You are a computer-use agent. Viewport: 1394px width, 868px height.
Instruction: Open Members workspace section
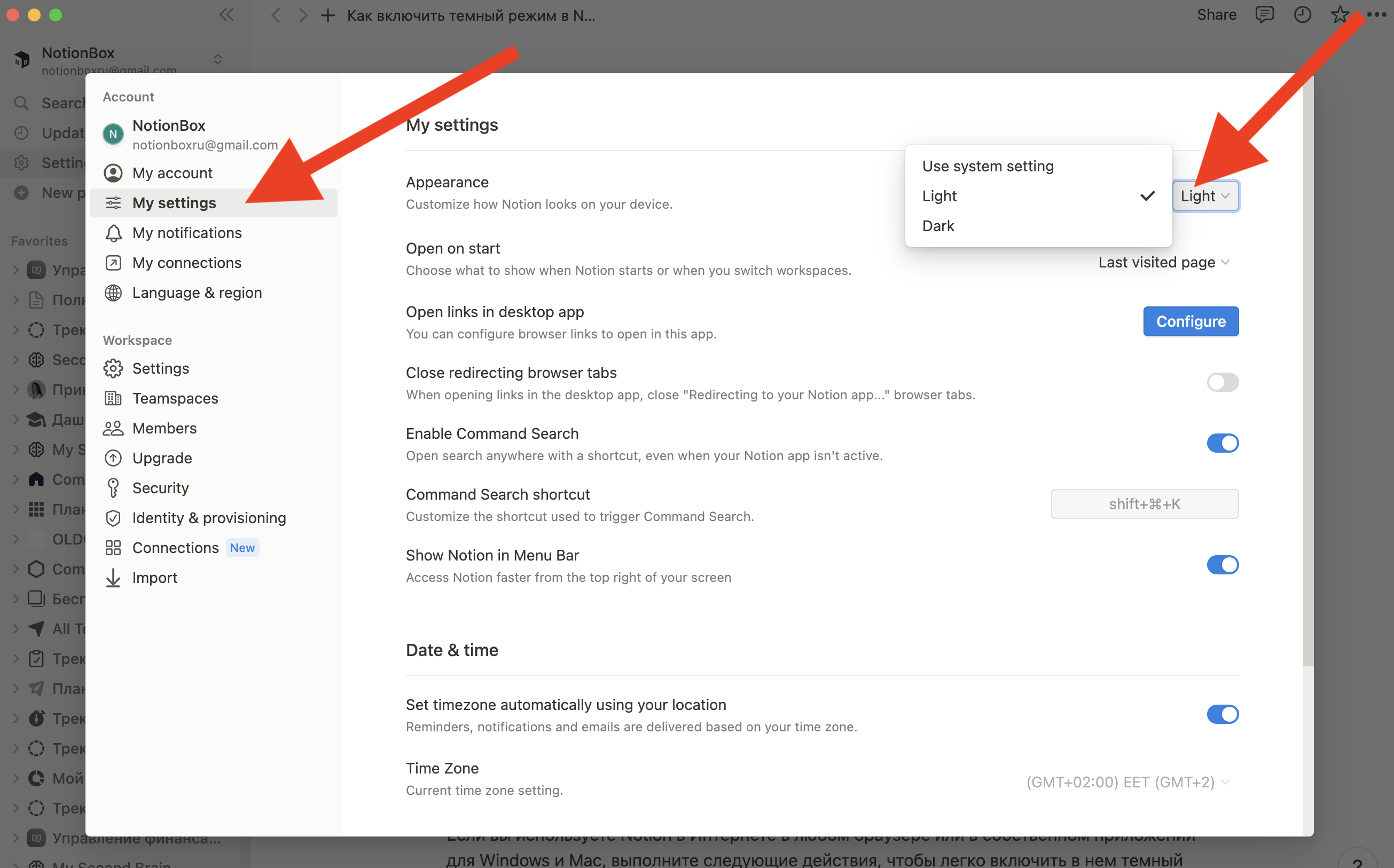click(213, 428)
